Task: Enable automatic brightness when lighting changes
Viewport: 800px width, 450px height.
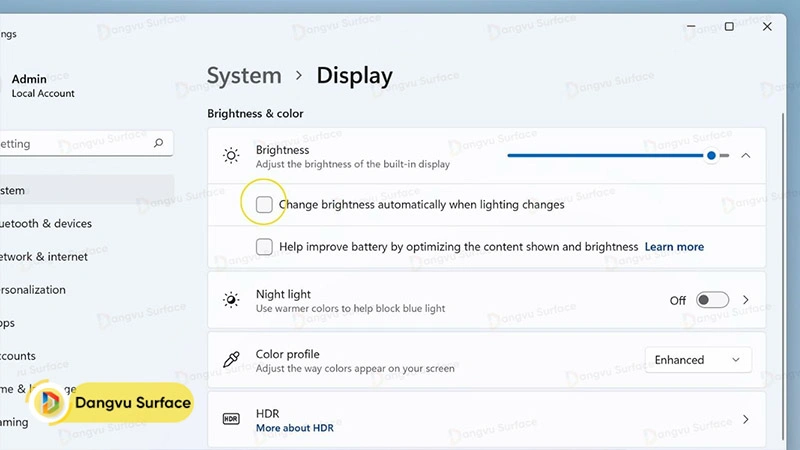Action: [x=264, y=204]
